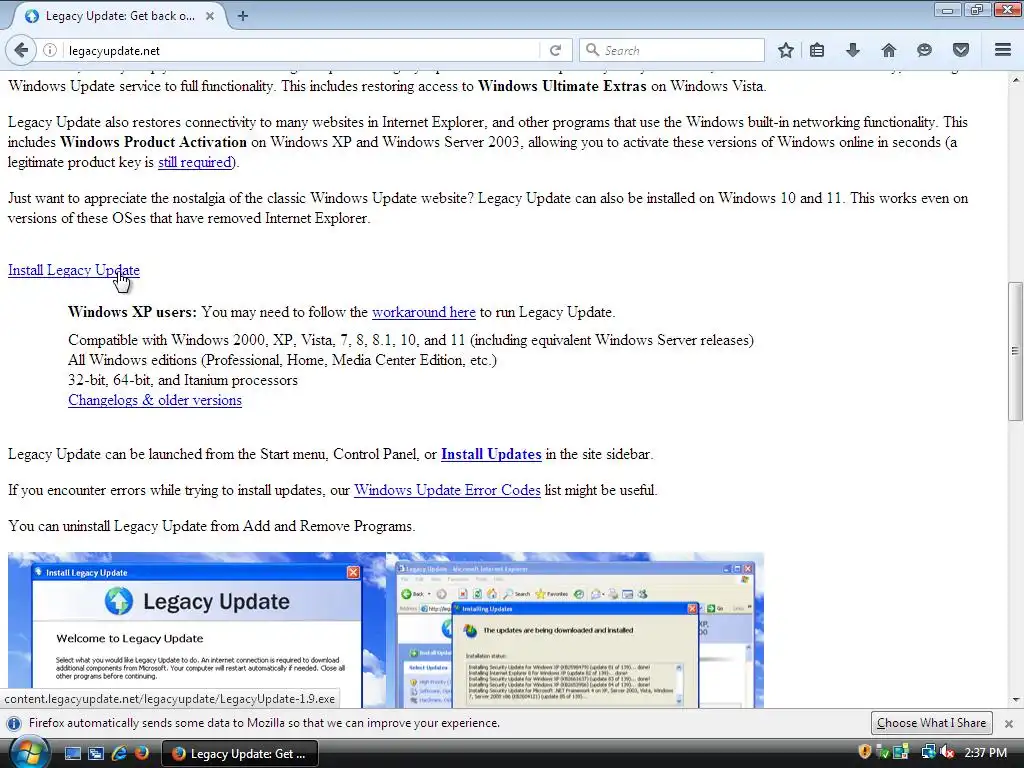Go back using the browser back arrow
Viewport: 1024px width, 768px height.
coord(21,50)
